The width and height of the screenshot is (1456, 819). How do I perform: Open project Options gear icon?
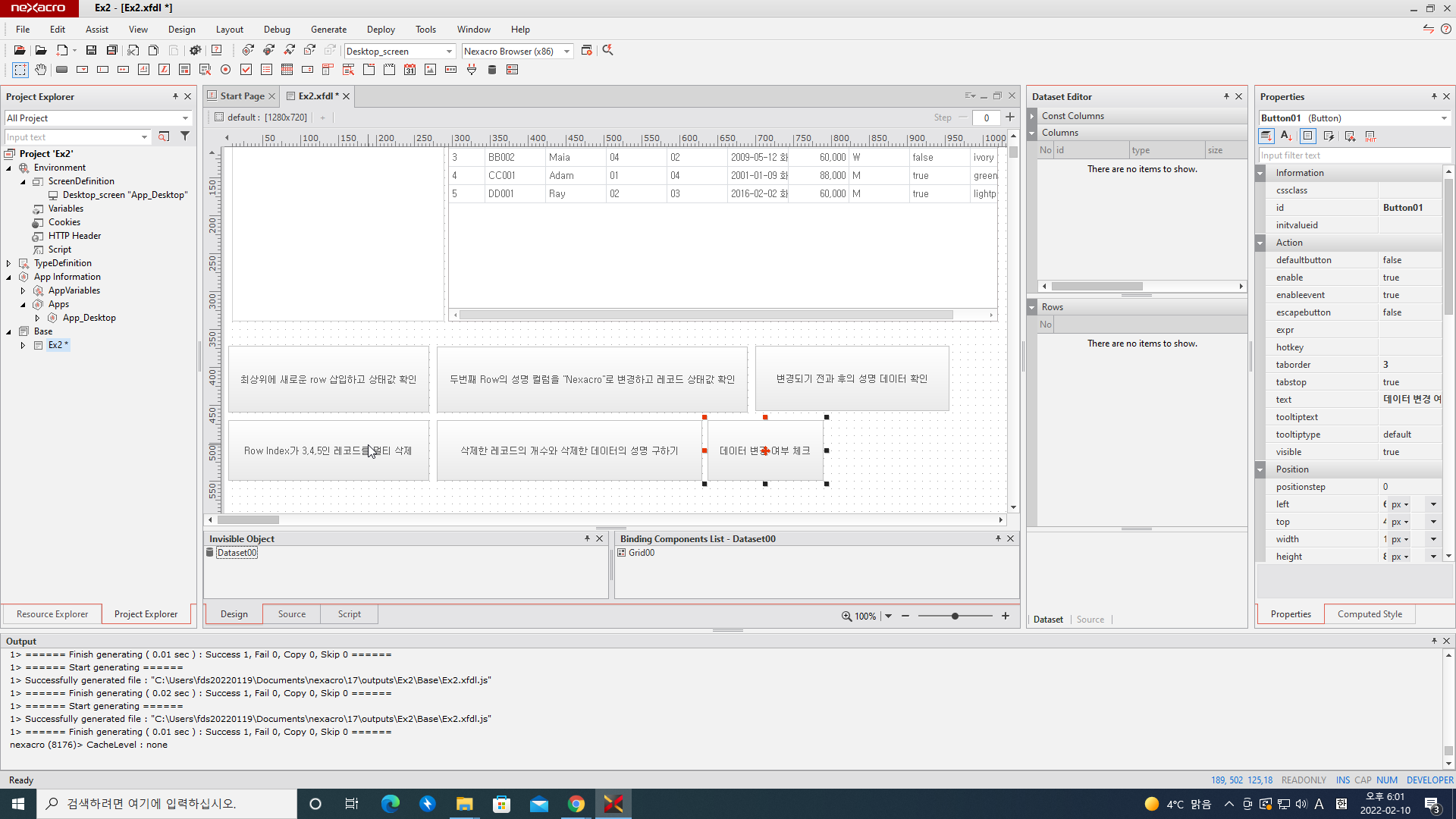pyautogui.click(x=195, y=50)
